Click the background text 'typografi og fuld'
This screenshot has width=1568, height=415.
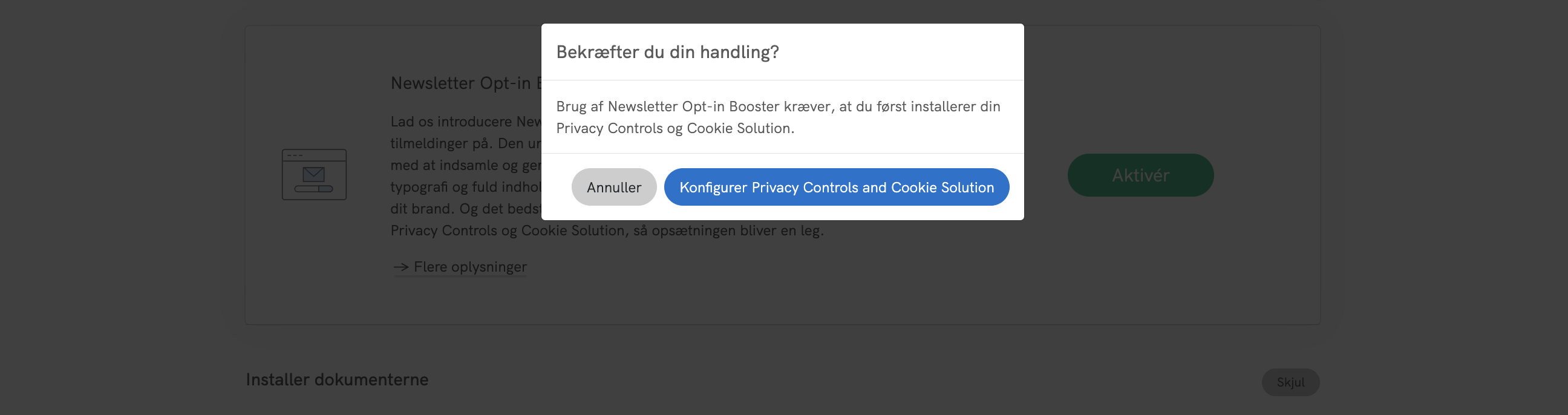[465, 188]
